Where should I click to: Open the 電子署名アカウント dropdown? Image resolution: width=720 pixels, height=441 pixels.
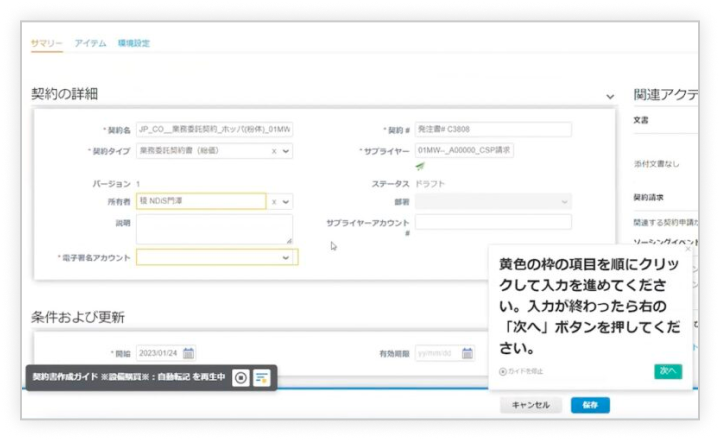pyautogui.click(x=288, y=257)
